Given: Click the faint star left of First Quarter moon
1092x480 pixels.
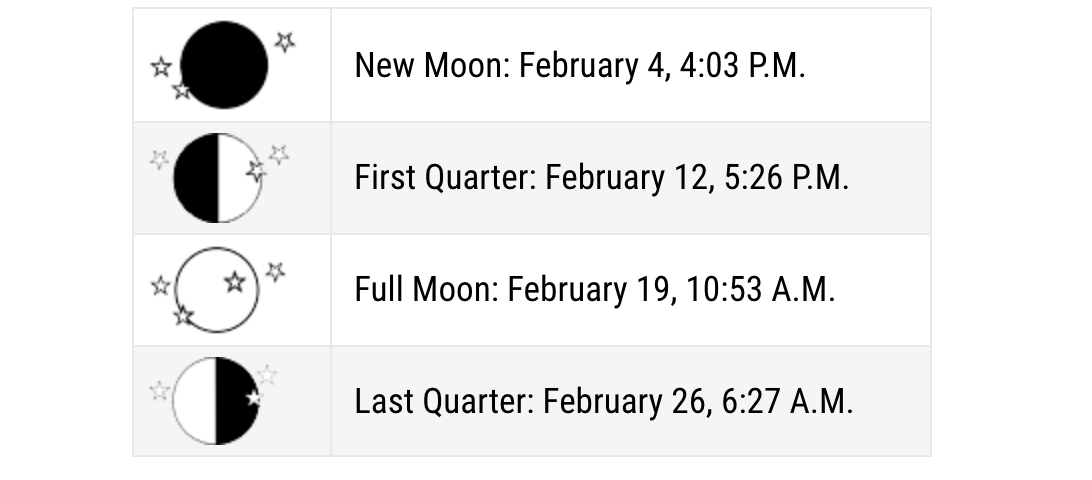Looking at the screenshot, I should point(159,159).
